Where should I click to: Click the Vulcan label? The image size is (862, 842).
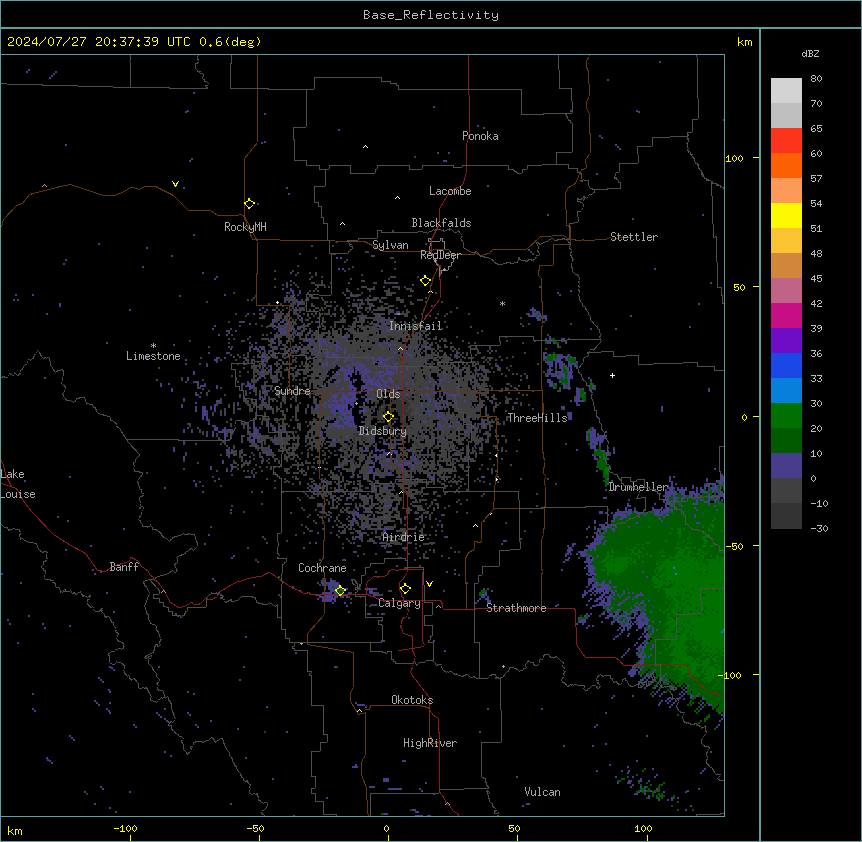point(543,792)
